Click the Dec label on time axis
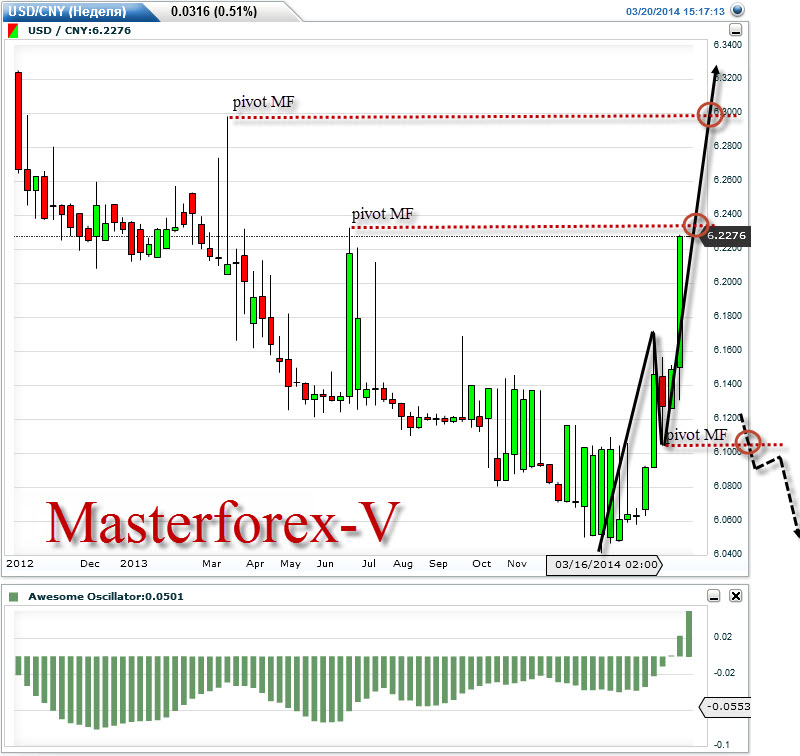Image resolution: width=800 pixels, height=756 pixels. (x=90, y=564)
